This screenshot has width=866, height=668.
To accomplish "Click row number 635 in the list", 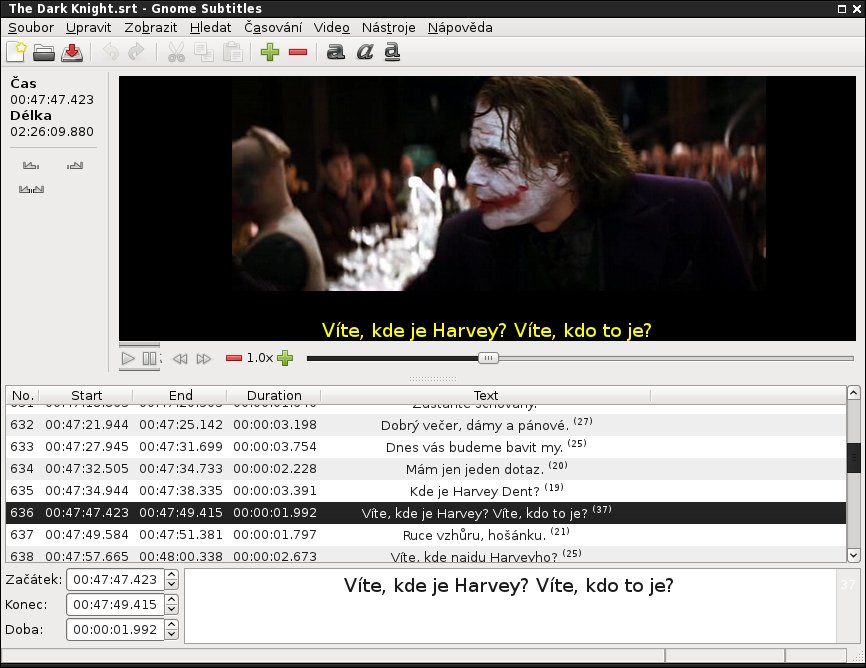I will [22, 491].
